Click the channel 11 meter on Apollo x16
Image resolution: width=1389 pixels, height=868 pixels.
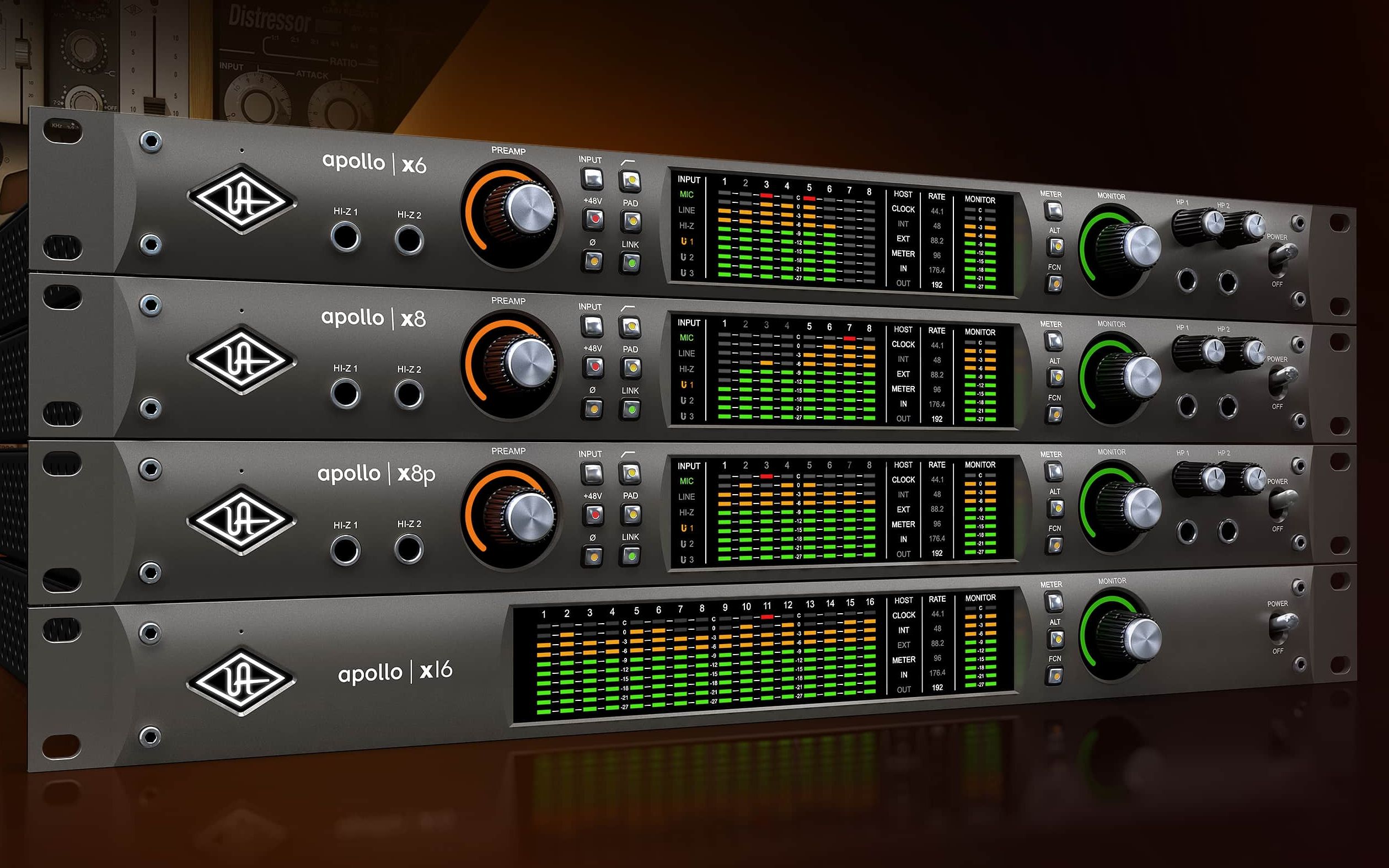pyautogui.click(x=768, y=657)
